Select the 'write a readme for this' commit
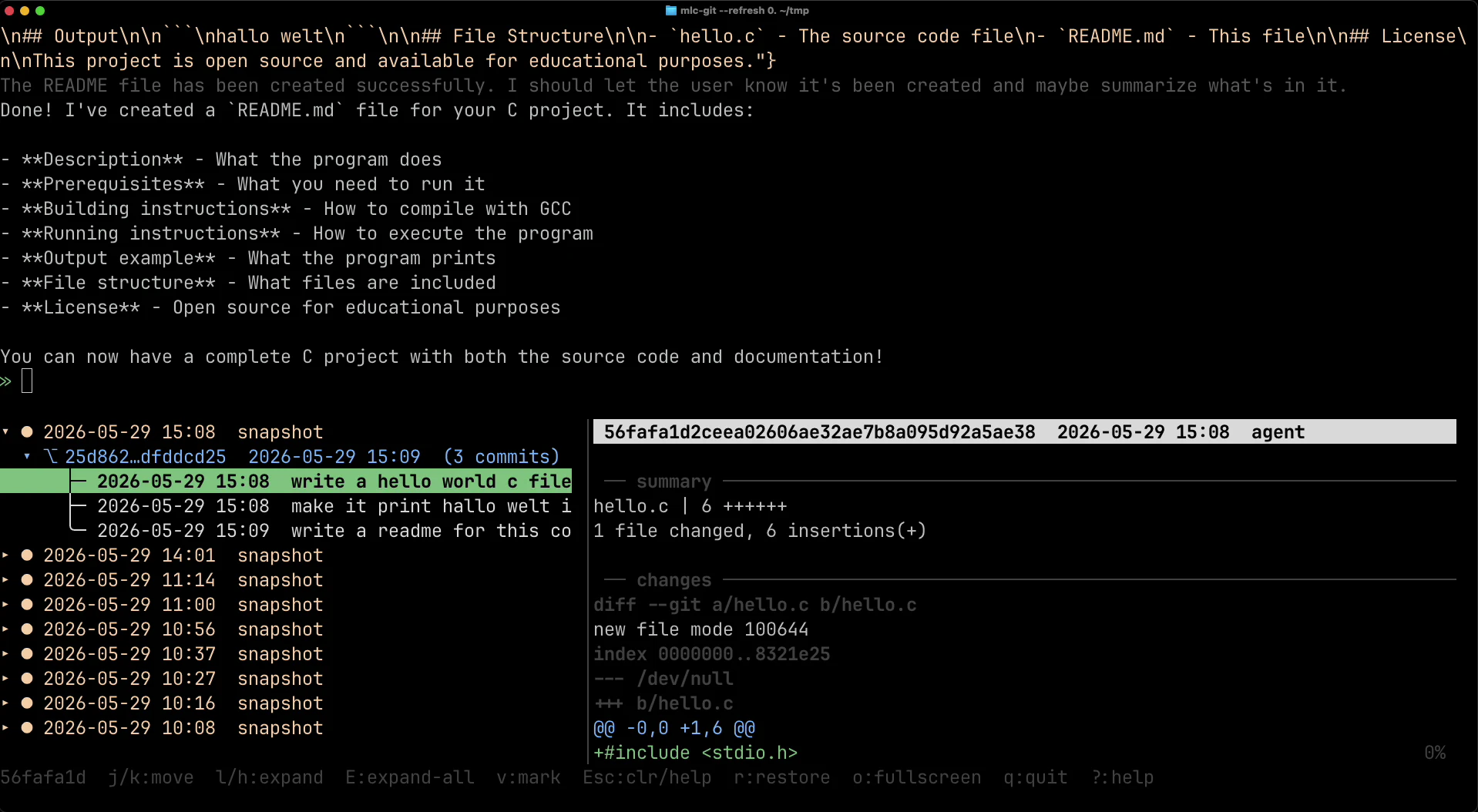Screen dimensions: 1478x812 point(286,531)
